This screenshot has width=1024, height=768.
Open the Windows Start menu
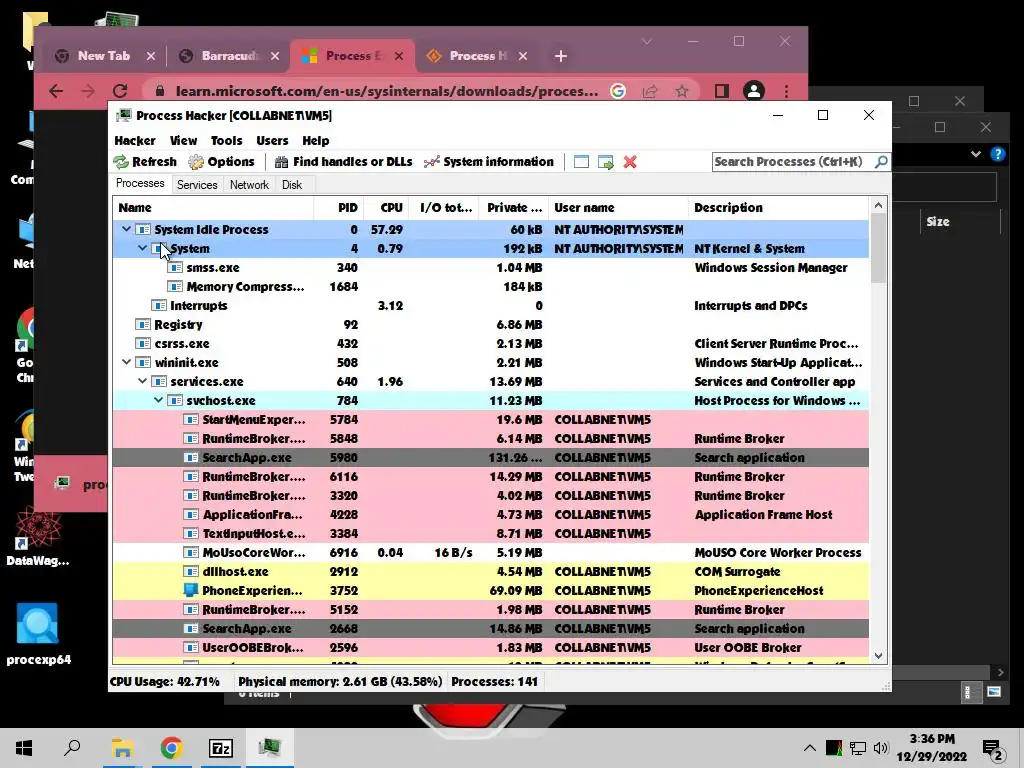pyautogui.click(x=24, y=748)
